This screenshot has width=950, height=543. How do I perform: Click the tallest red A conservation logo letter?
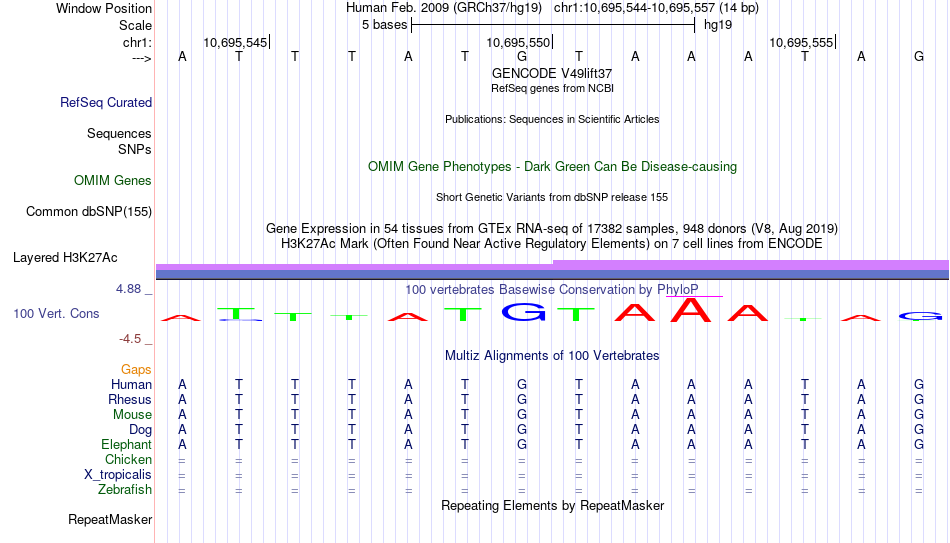[x=689, y=309]
